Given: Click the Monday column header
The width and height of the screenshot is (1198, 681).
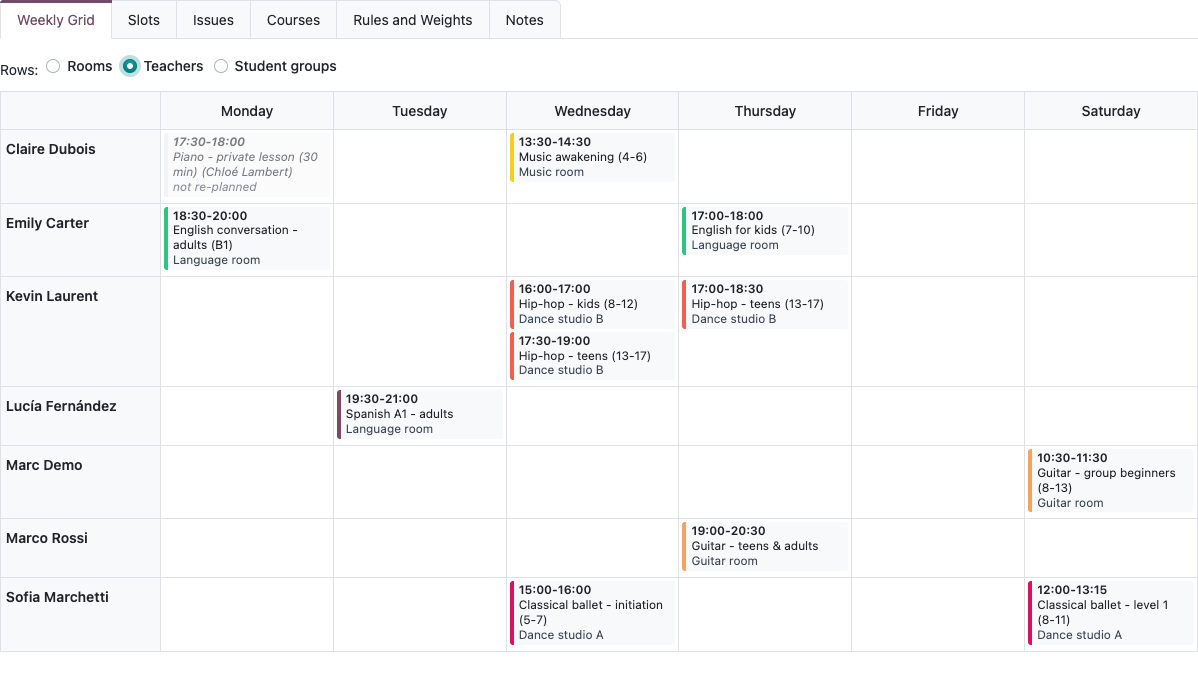Looking at the screenshot, I should (x=247, y=112).
